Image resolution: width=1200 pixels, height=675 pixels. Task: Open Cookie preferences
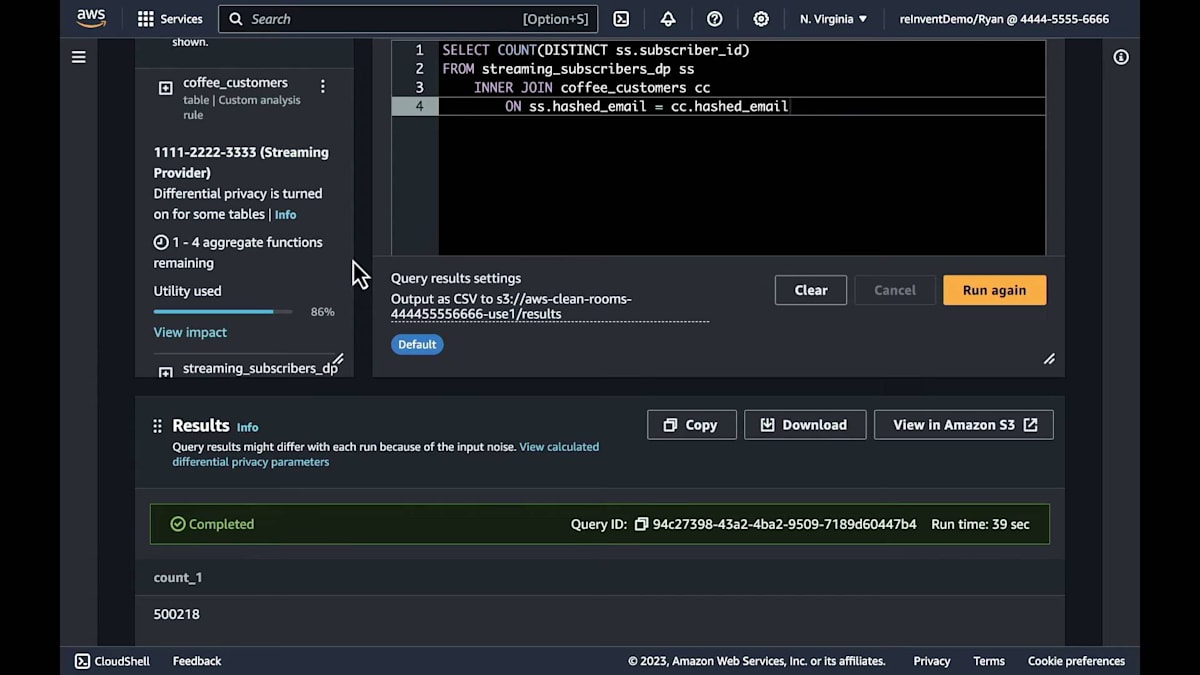[x=1076, y=661]
